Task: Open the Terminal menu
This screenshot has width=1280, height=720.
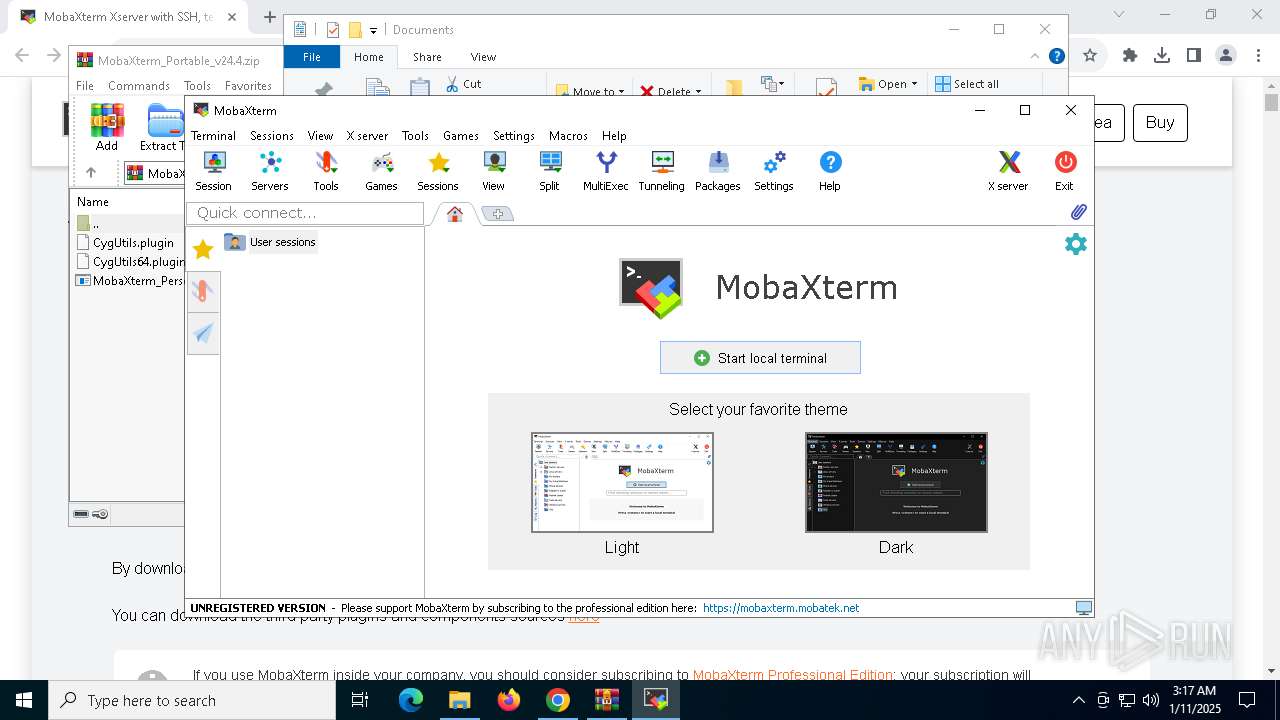Action: pos(213,136)
